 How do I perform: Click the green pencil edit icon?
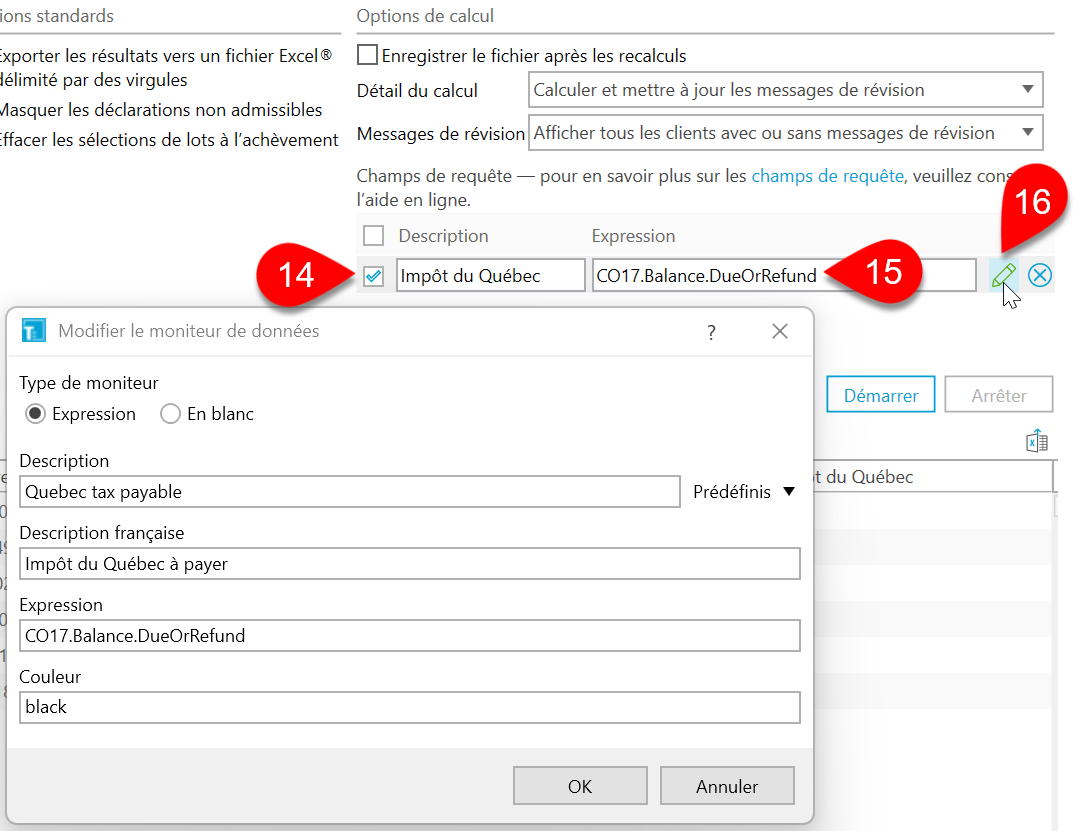[x=1003, y=276]
